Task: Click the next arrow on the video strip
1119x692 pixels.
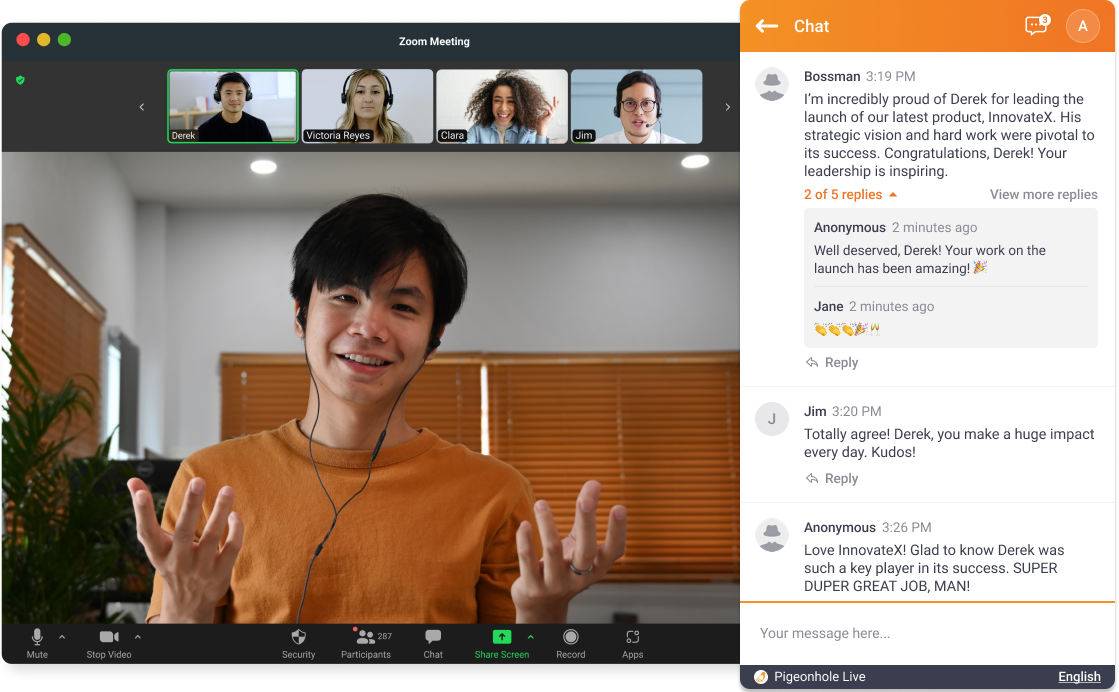Action: click(x=727, y=107)
